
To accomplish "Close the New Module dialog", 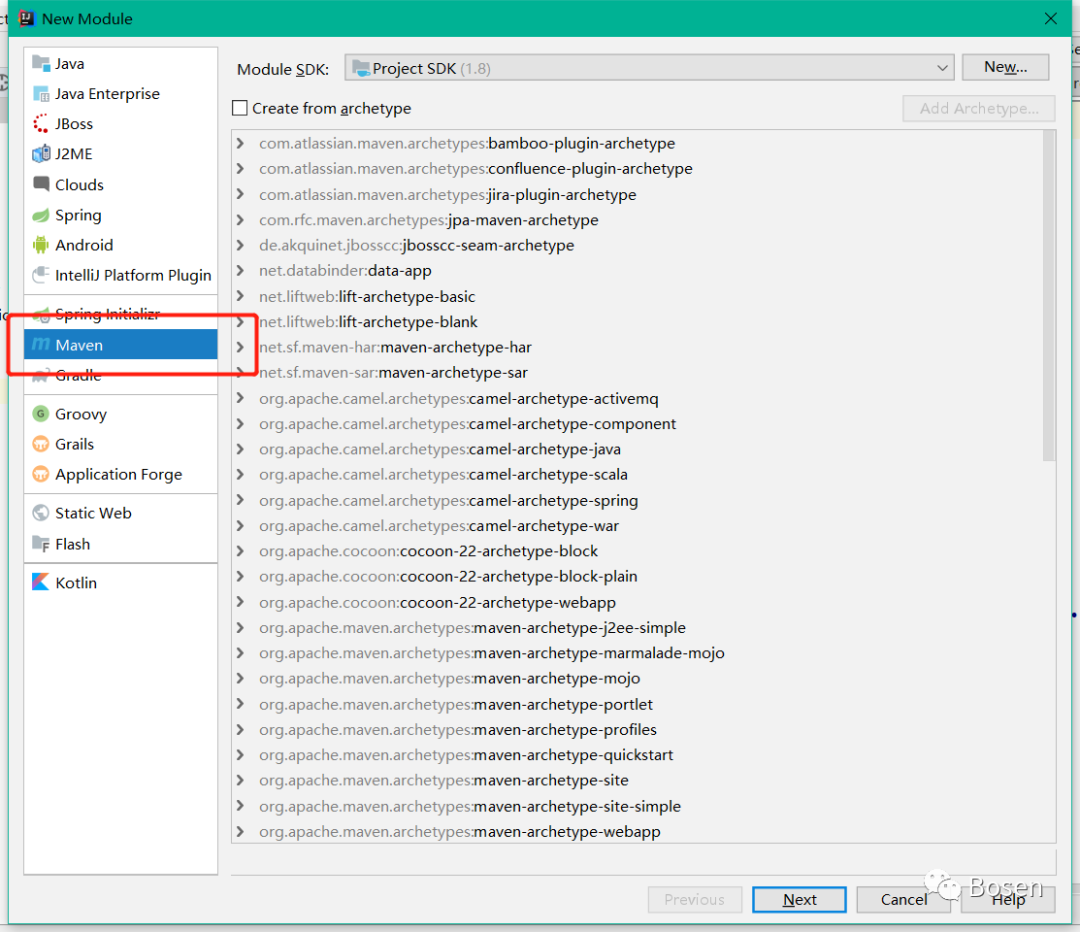I will click(x=1050, y=19).
